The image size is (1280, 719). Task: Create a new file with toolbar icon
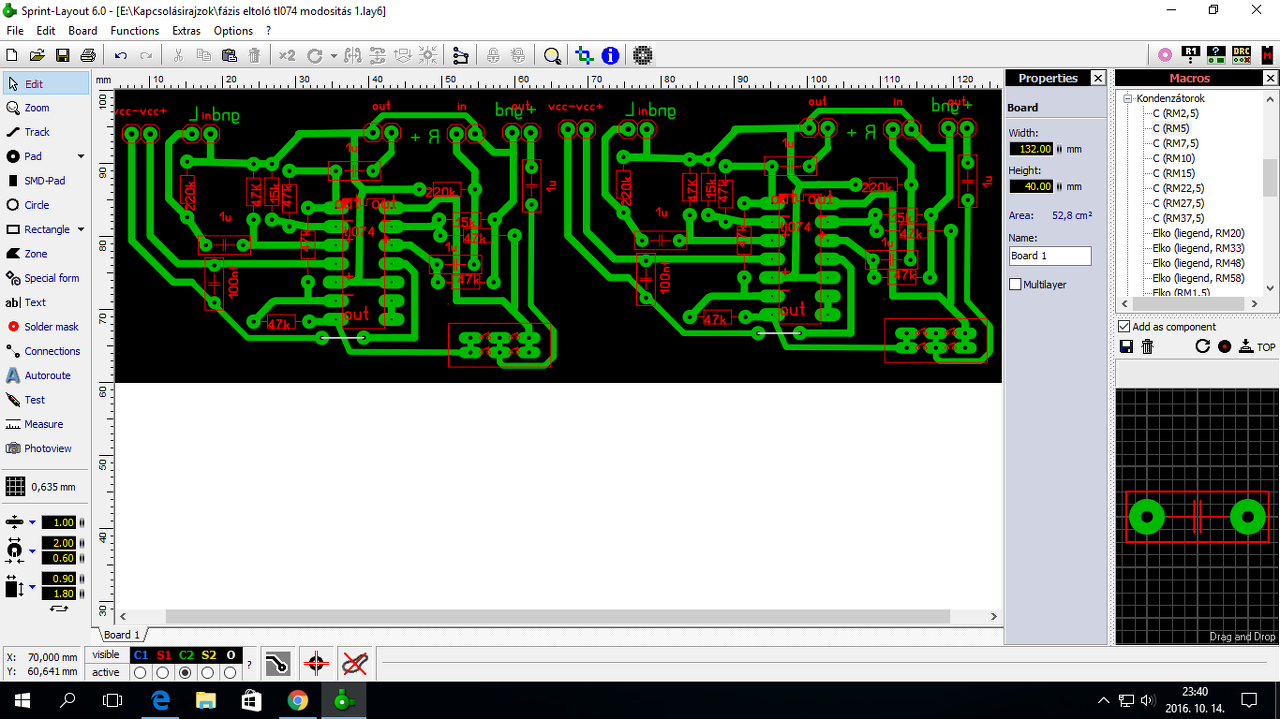coord(14,56)
